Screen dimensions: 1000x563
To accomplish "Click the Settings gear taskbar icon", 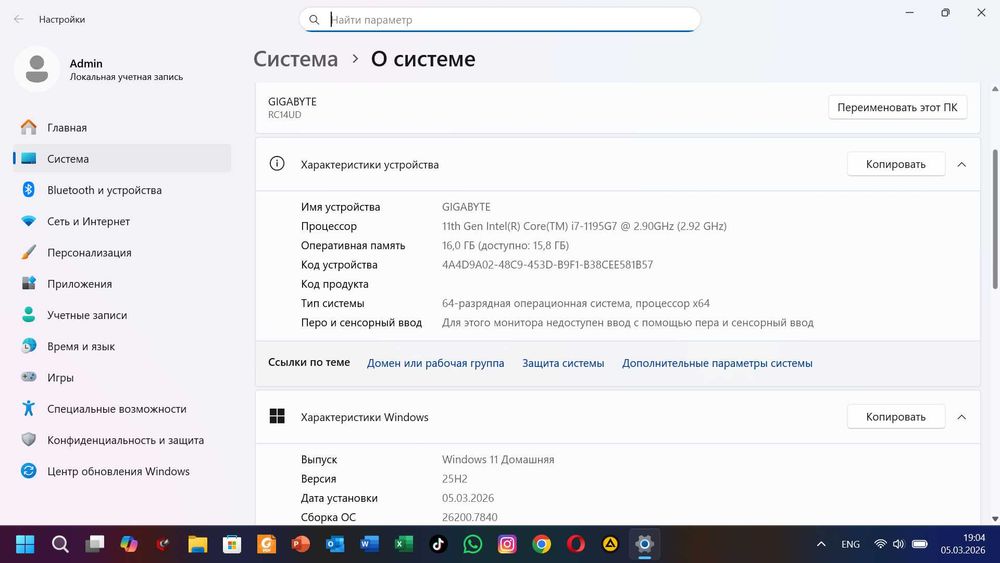I will click(x=644, y=544).
